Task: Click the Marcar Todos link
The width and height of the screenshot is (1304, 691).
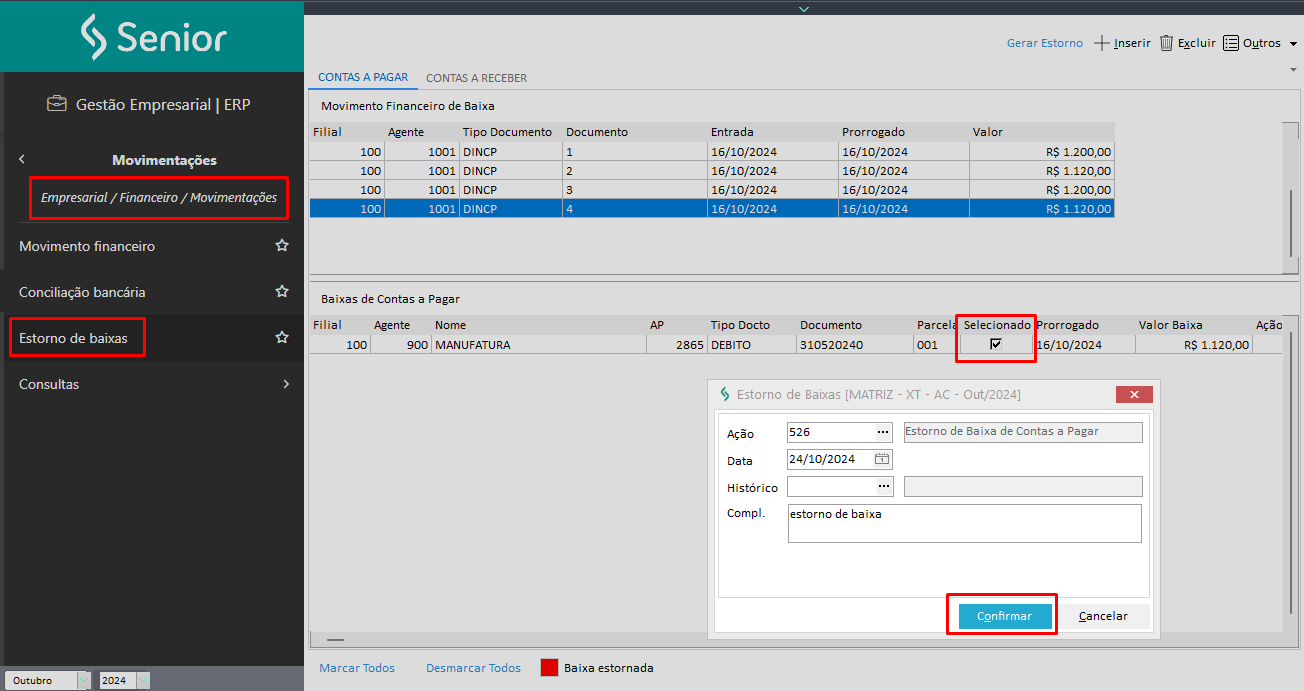Action: pyautogui.click(x=357, y=668)
